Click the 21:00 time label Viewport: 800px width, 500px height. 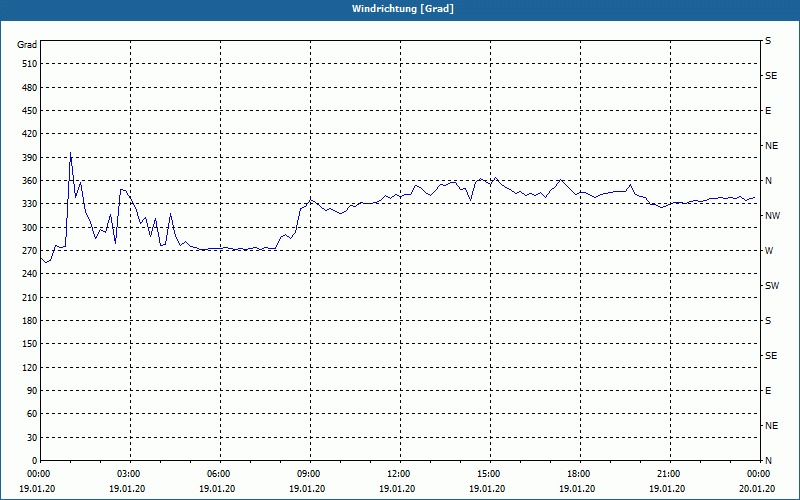click(668, 474)
